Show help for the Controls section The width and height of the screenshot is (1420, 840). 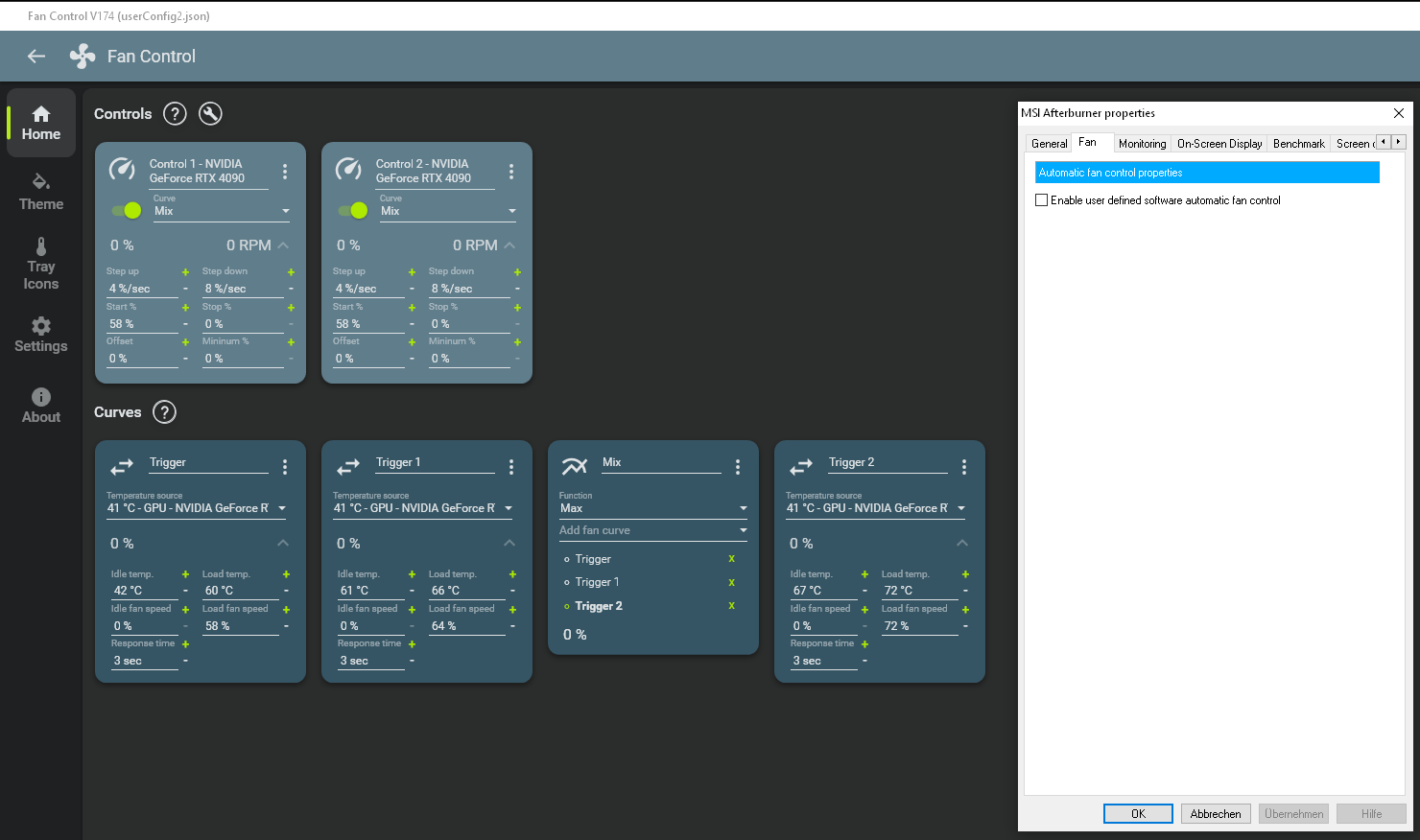click(175, 114)
